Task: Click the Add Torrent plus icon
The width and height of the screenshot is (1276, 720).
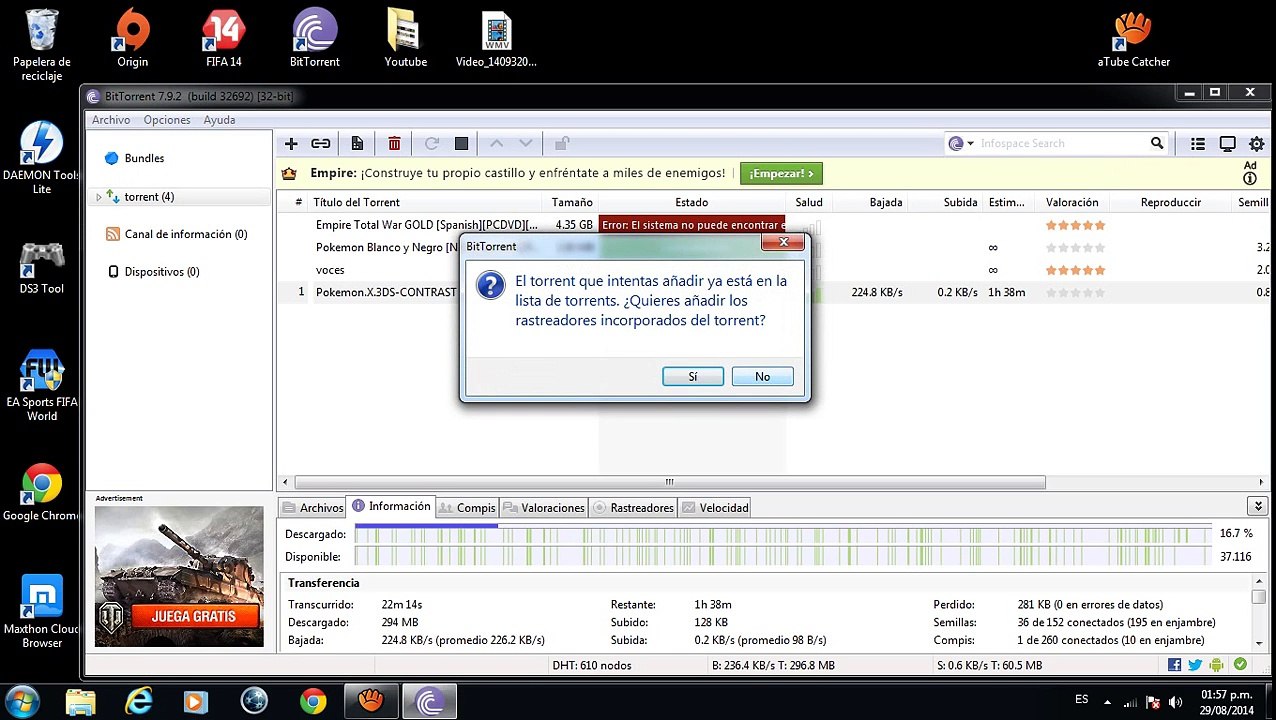Action: (291, 144)
